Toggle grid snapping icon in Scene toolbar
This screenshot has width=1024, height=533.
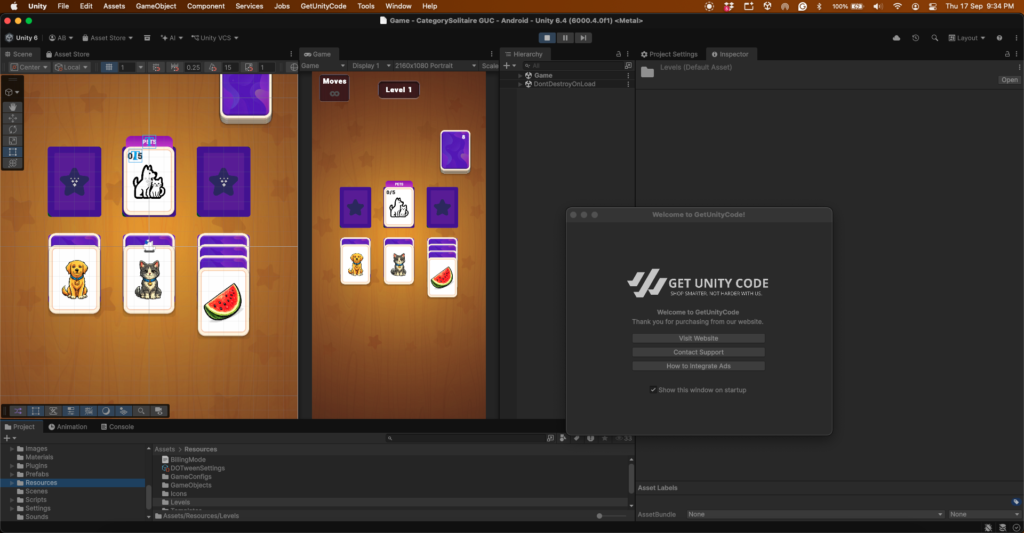coord(156,67)
